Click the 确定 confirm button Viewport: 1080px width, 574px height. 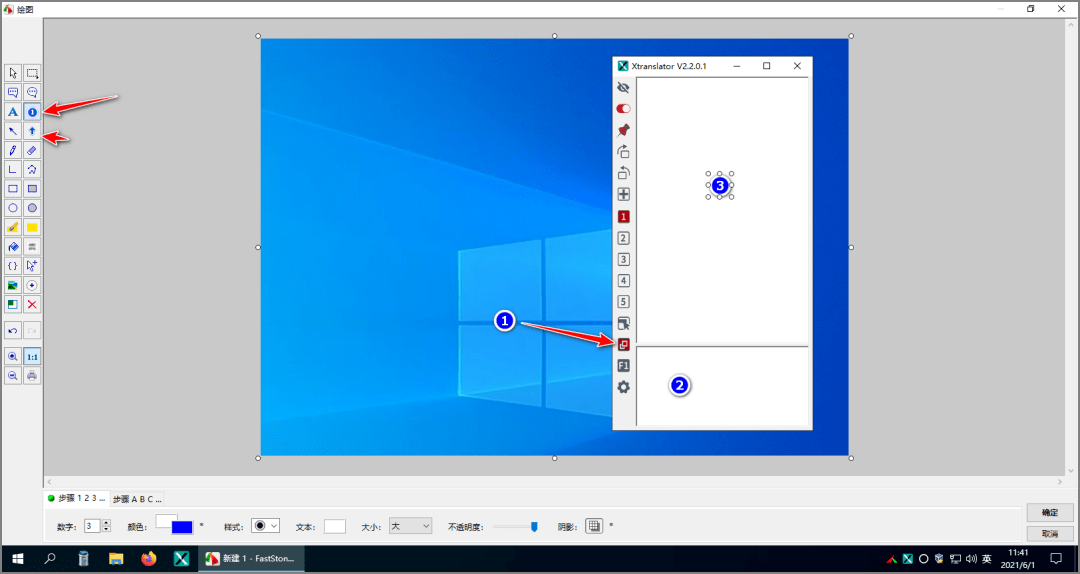[1049, 513]
